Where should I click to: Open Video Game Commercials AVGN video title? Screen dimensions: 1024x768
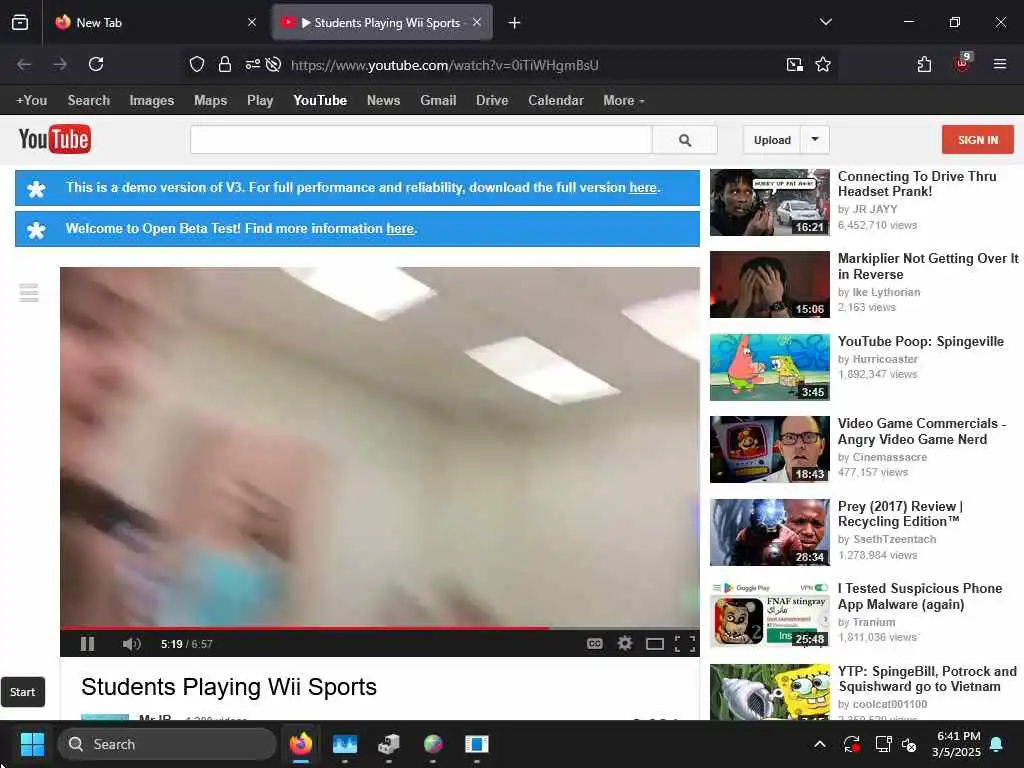pos(921,431)
